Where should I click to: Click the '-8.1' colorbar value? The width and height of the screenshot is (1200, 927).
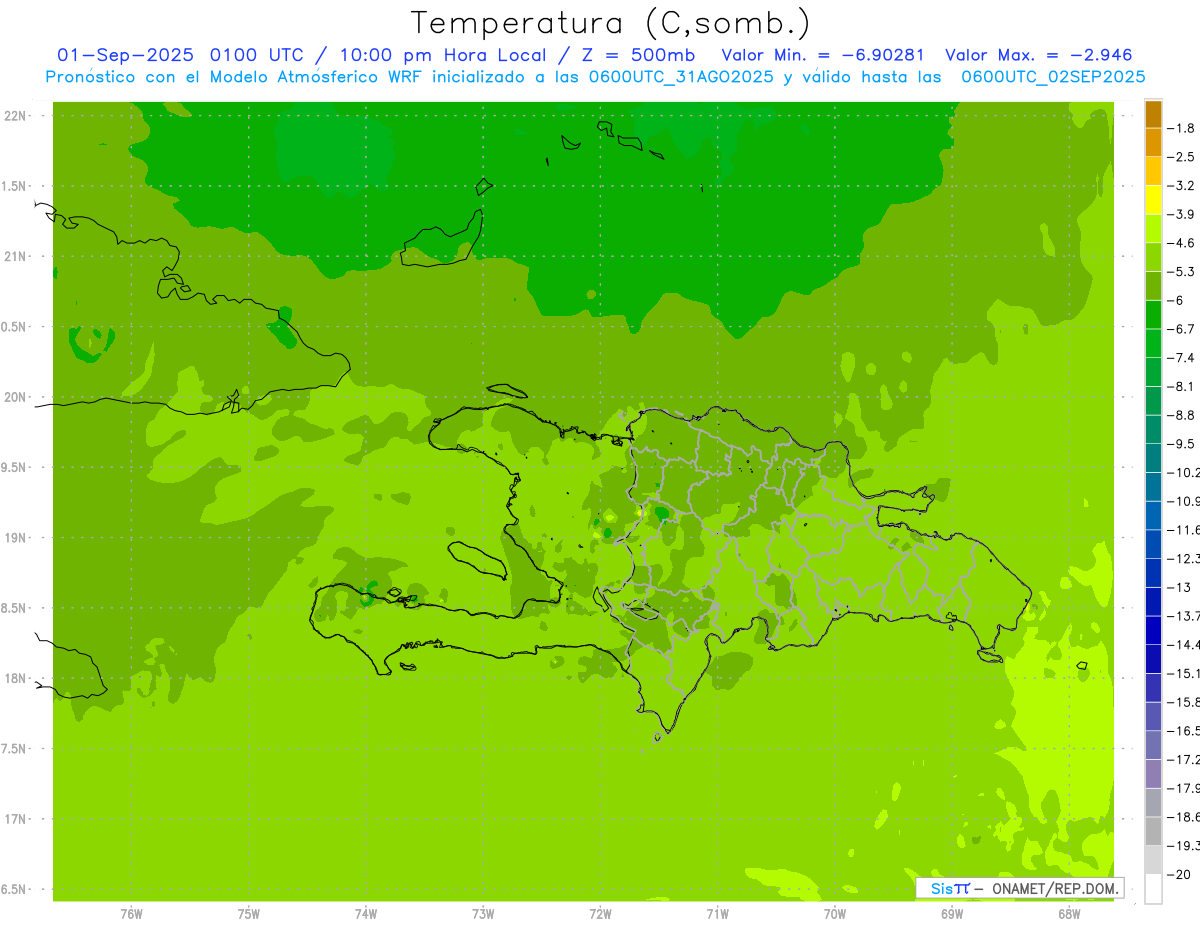coord(1181,386)
